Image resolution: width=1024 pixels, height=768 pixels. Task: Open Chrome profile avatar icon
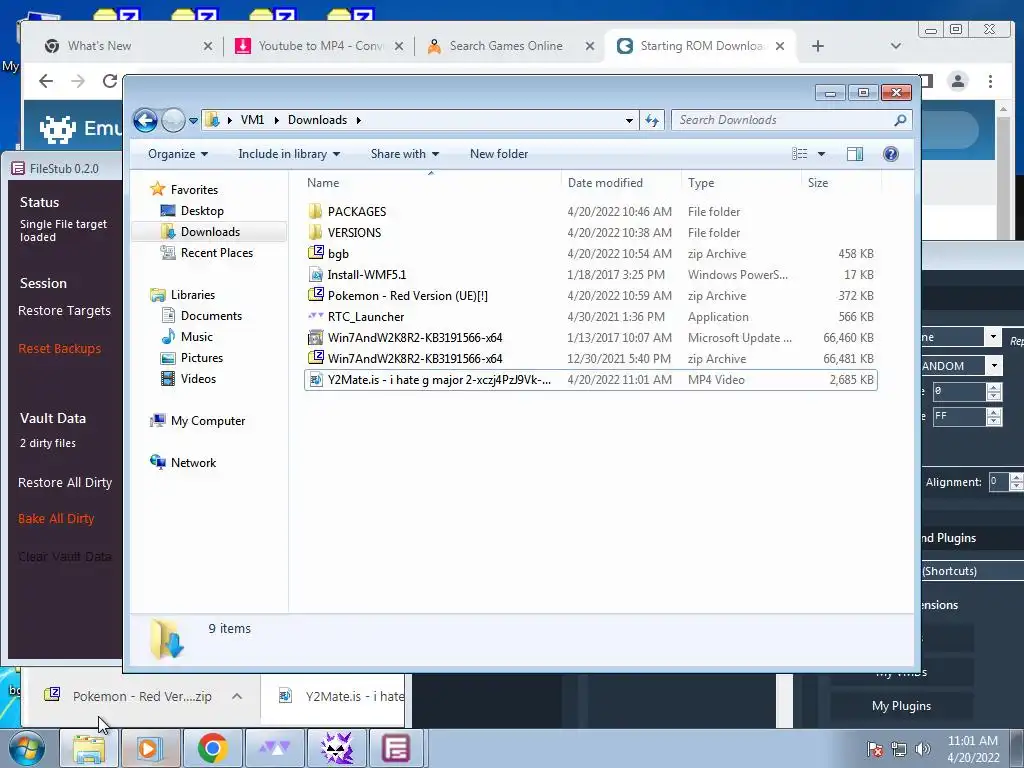point(958,81)
